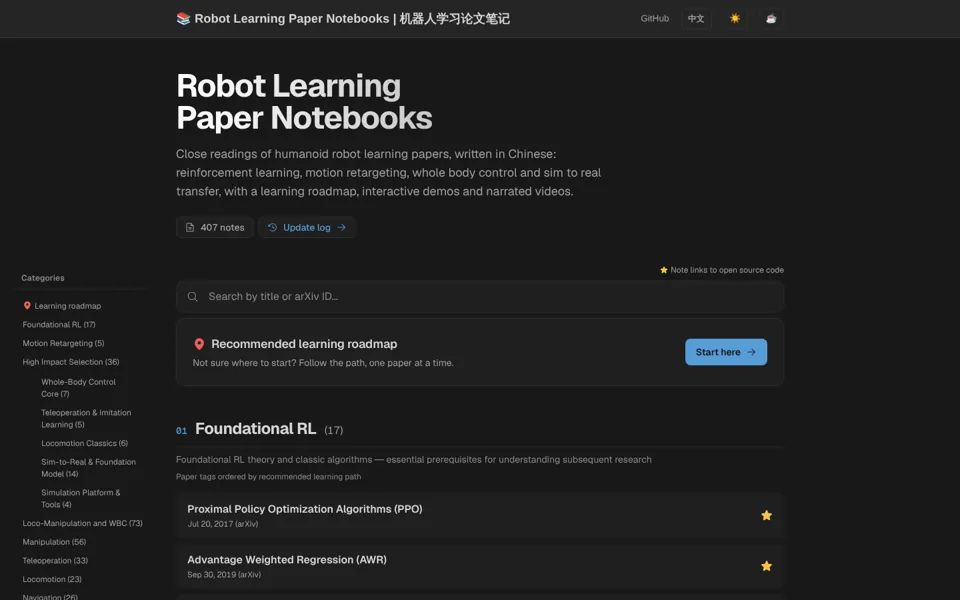Click the document icon beside 407 notes
This screenshot has width=960, height=600.
click(x=190, y=227)
